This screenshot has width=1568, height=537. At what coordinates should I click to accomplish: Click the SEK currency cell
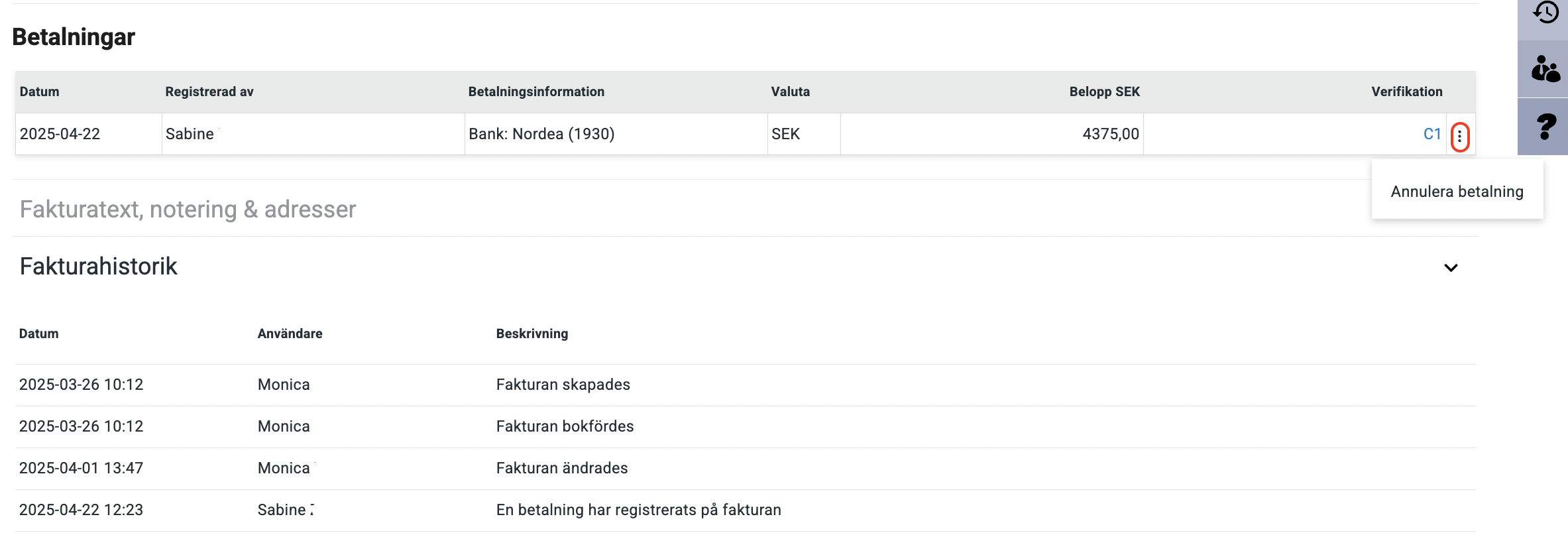point(787,134)
